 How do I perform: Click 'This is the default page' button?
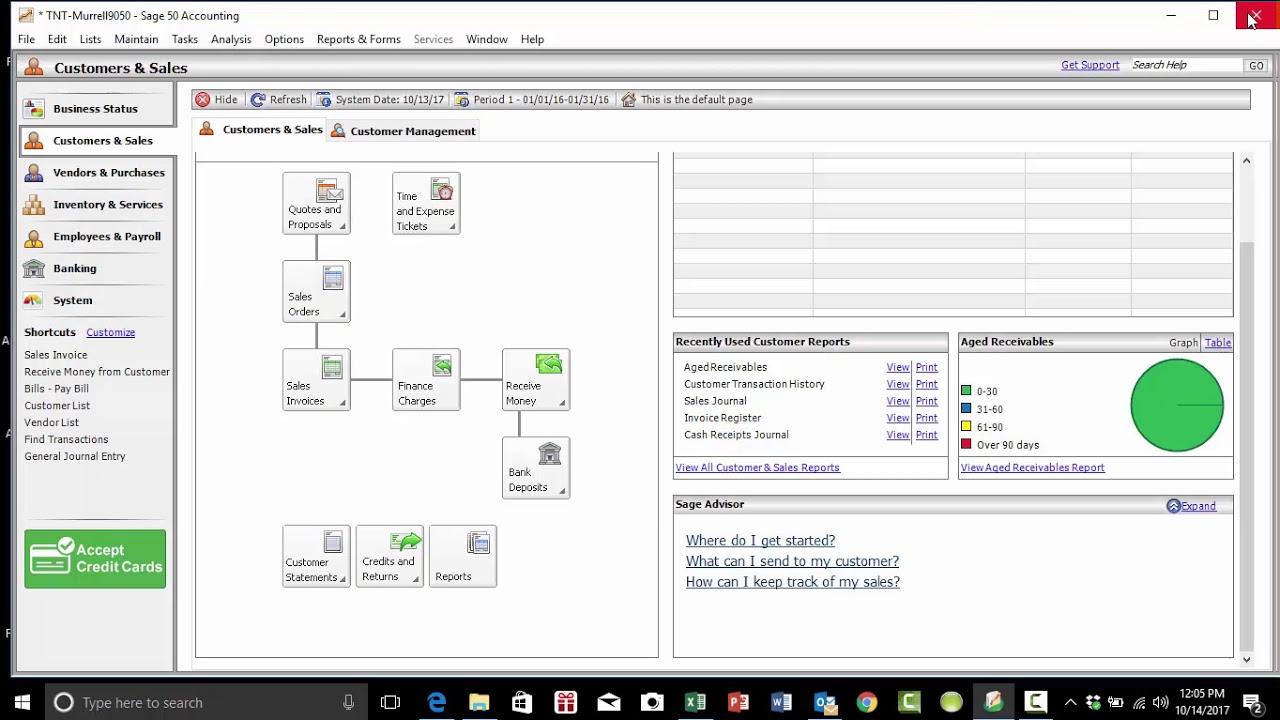click(x=687, y=100)
